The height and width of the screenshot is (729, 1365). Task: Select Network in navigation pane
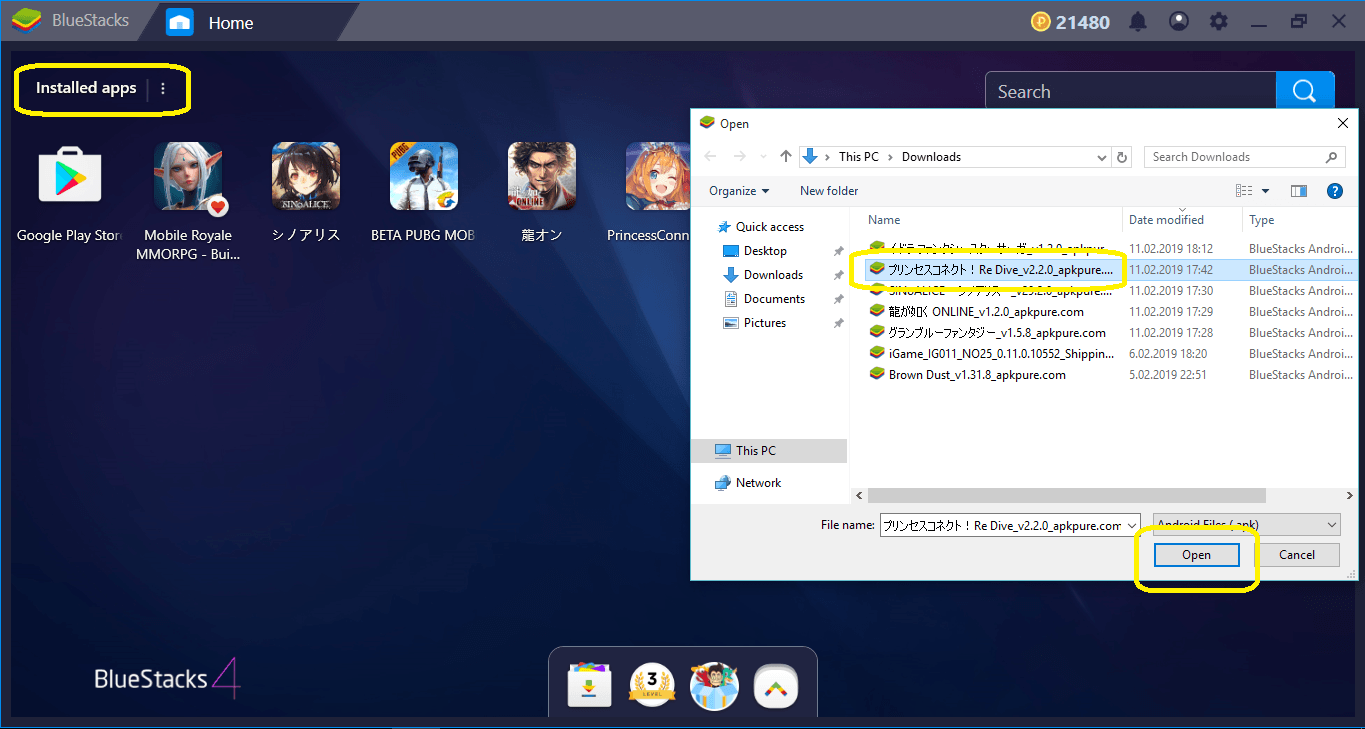(x=758, y=483)
